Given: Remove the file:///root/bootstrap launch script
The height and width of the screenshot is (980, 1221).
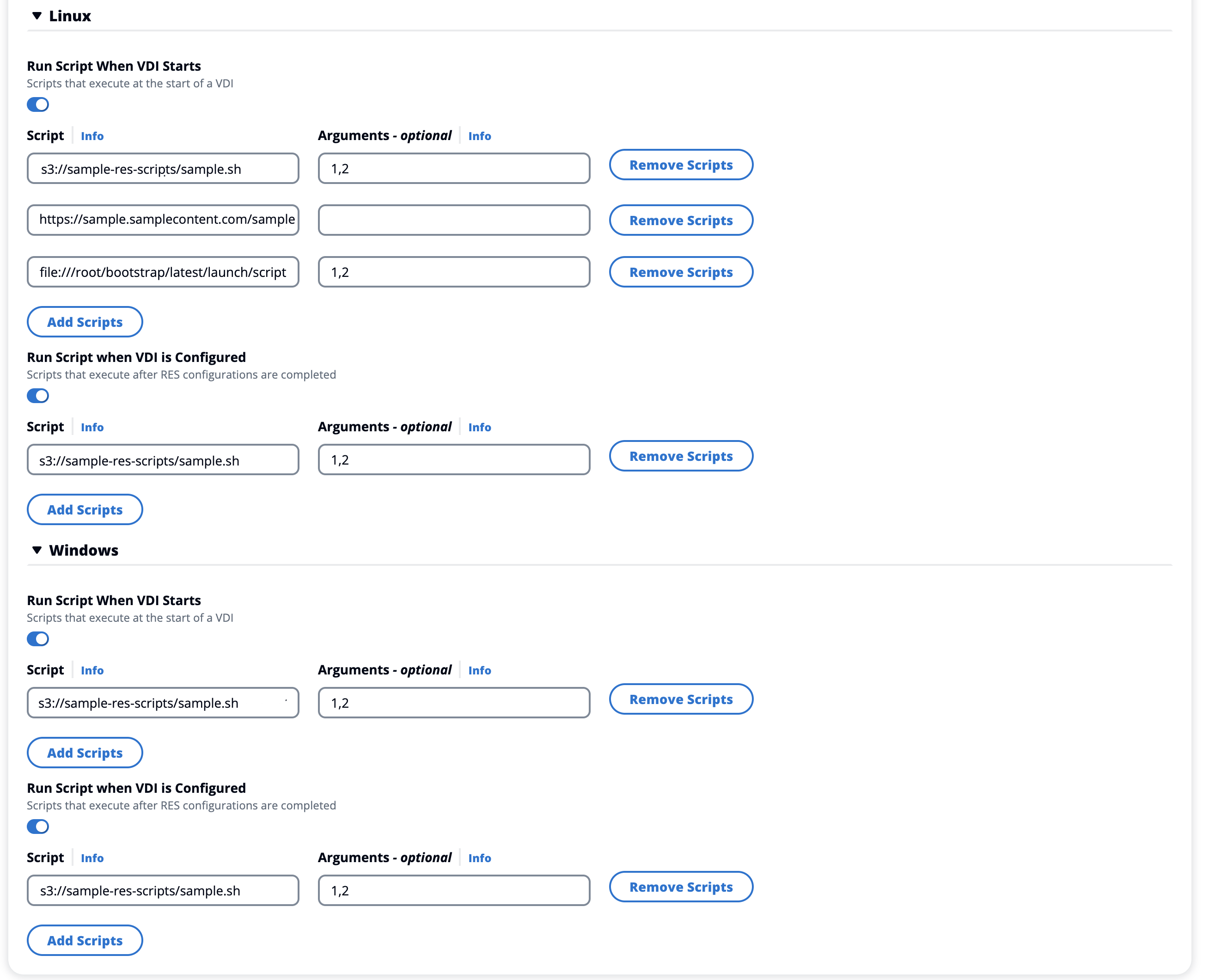Looking at the screenshot, I should 681,272.
